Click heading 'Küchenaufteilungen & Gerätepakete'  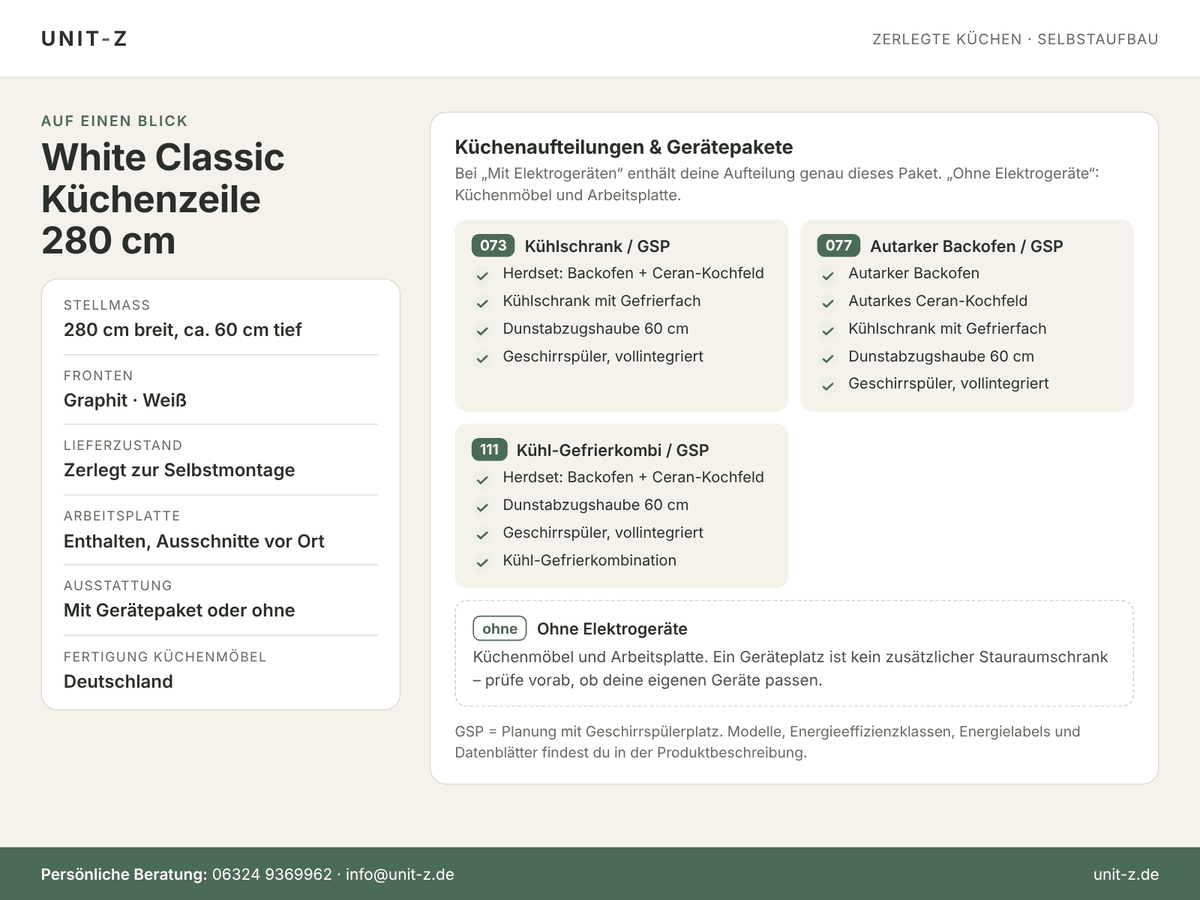coord(624,147)
